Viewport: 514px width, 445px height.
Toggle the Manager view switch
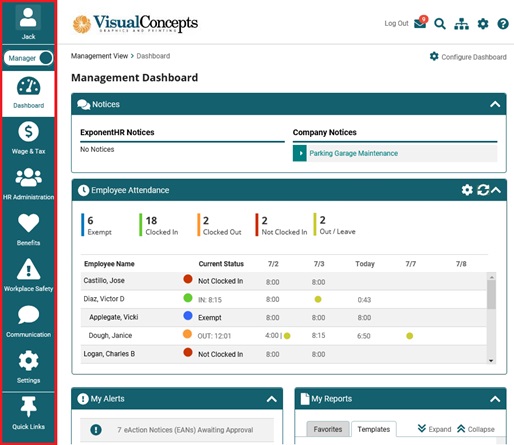[28, 58]
